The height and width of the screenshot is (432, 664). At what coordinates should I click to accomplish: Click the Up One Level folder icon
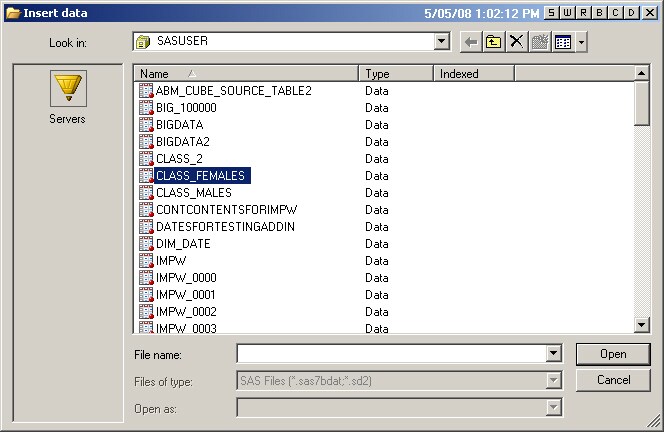[493, 42]
